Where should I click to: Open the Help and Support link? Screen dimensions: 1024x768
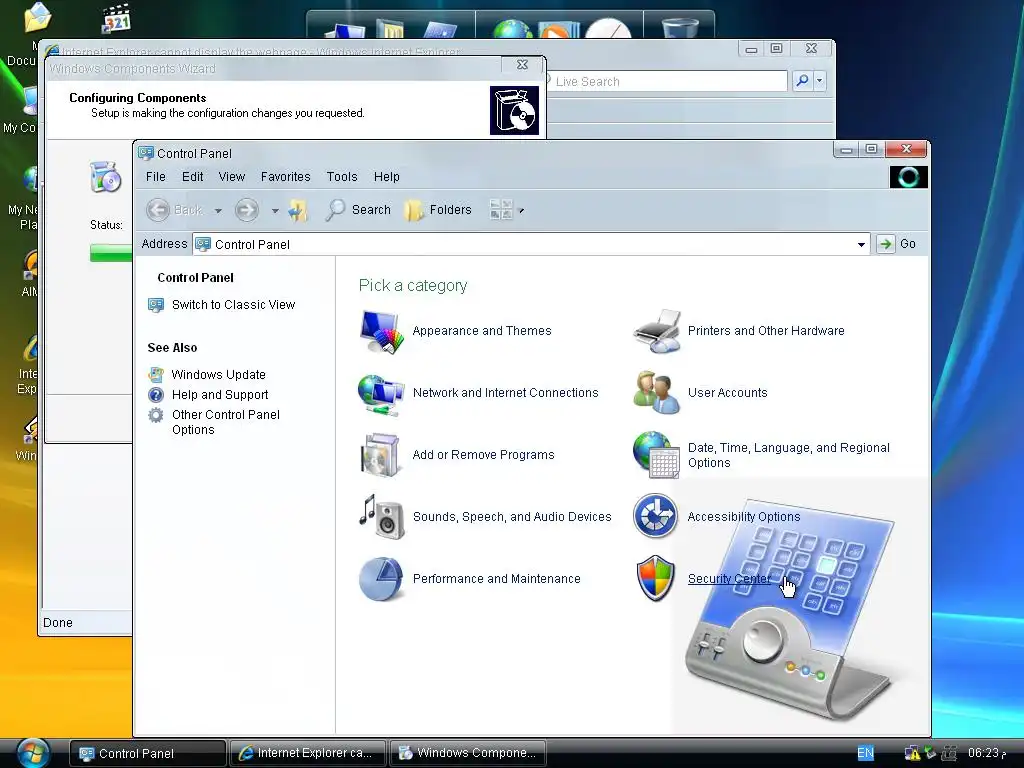pyautogui.click(x=220, y=394)
